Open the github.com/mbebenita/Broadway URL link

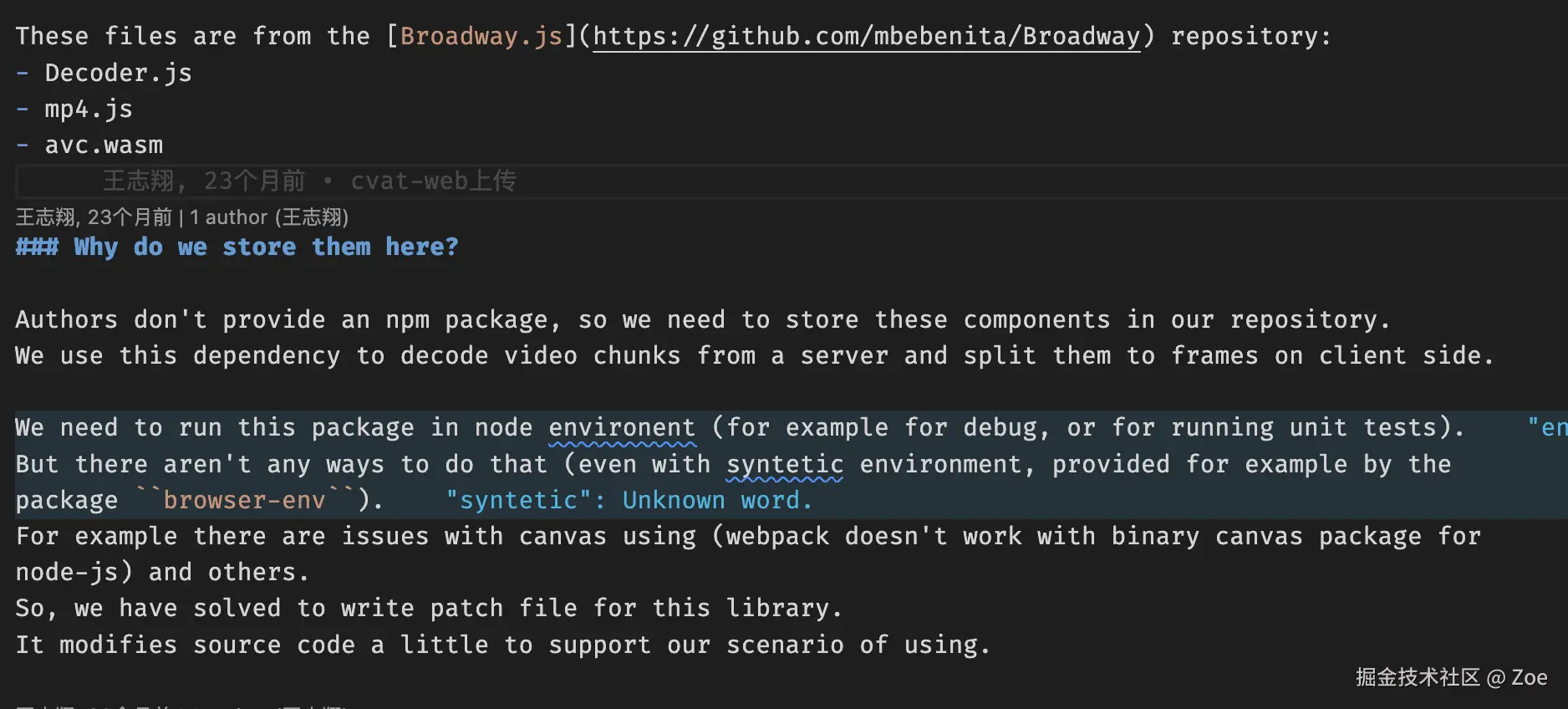[x=866, y=36]
